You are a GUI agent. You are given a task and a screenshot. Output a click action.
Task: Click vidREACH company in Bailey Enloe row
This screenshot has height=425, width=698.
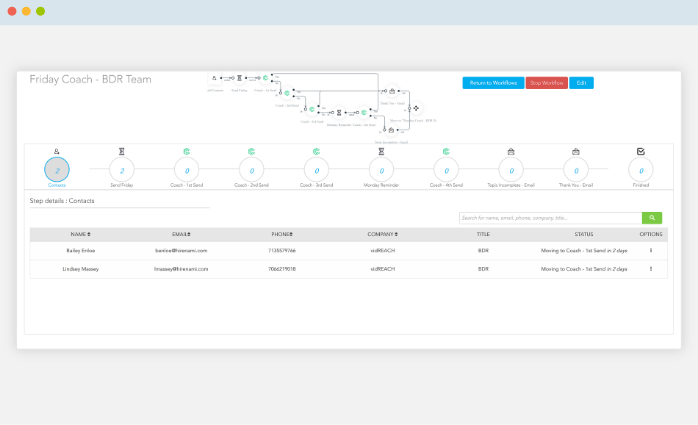pyautogui.click(x=383, y=251)
